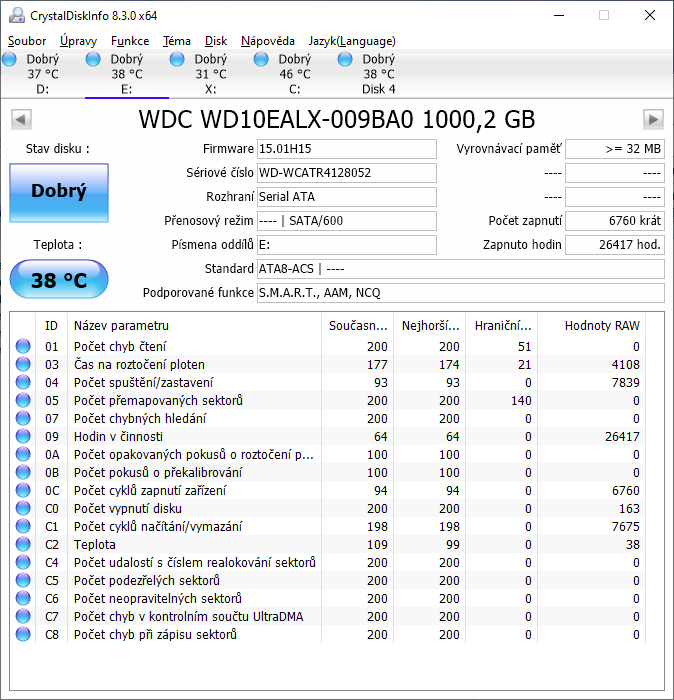
Task: Click status orb for attribute 07 chybných hledání
Action: point(23,418)
